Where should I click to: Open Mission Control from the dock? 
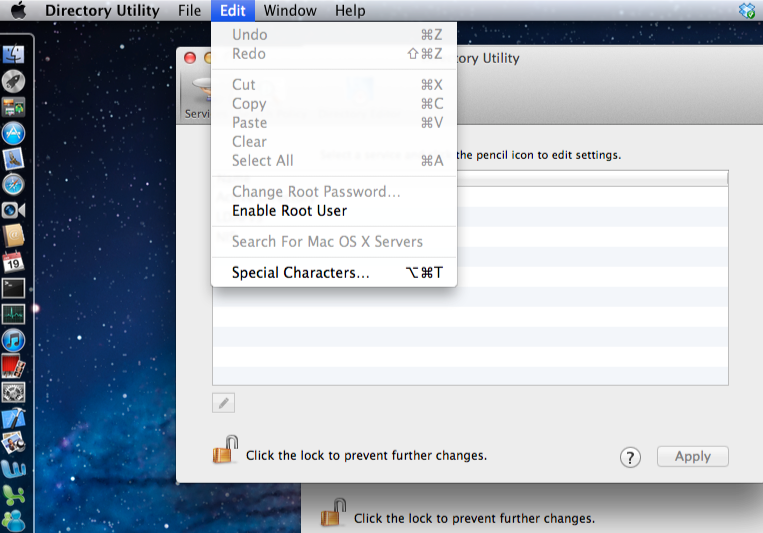14,107
